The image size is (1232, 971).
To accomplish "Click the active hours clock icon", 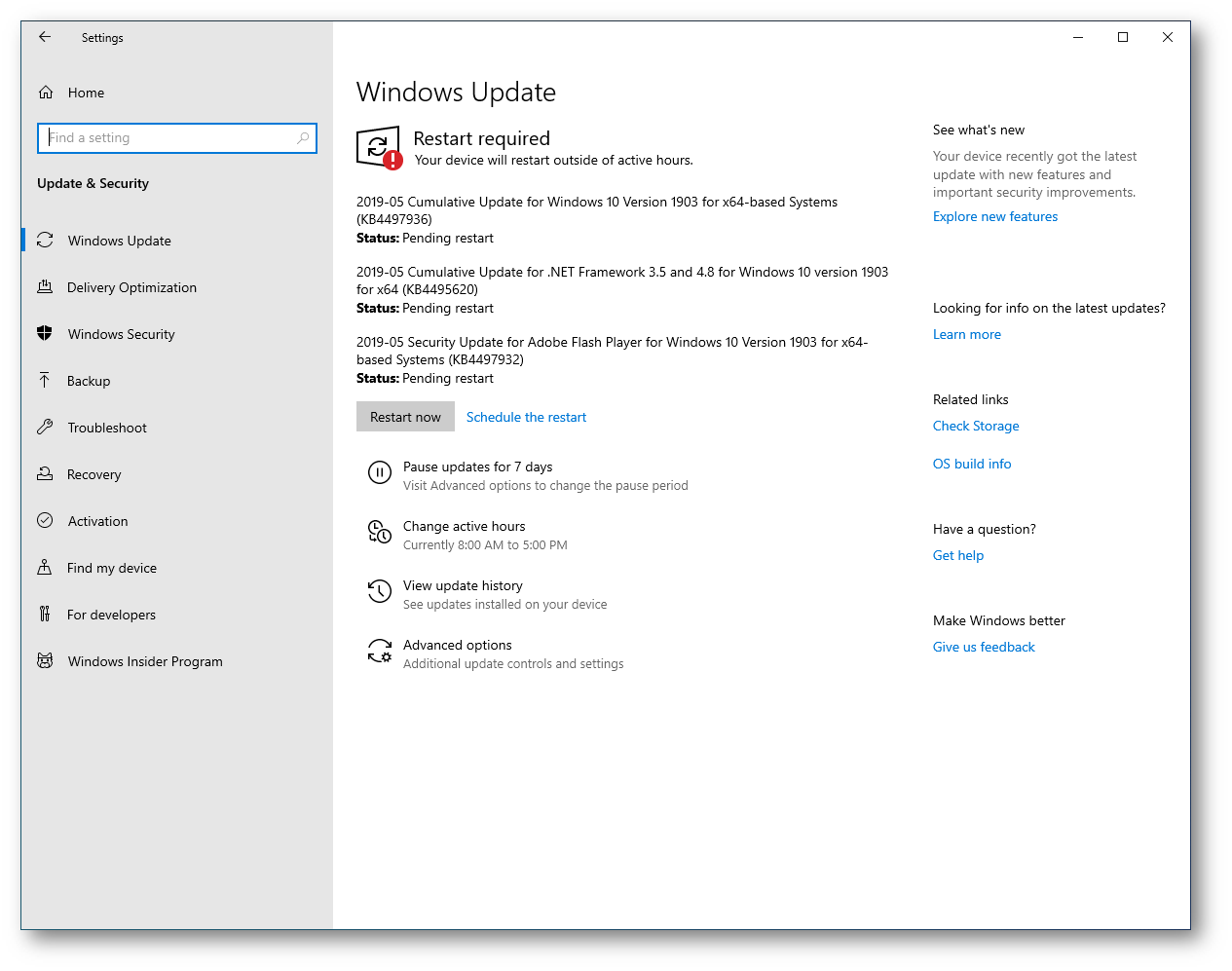I will (x=380, y=532).
